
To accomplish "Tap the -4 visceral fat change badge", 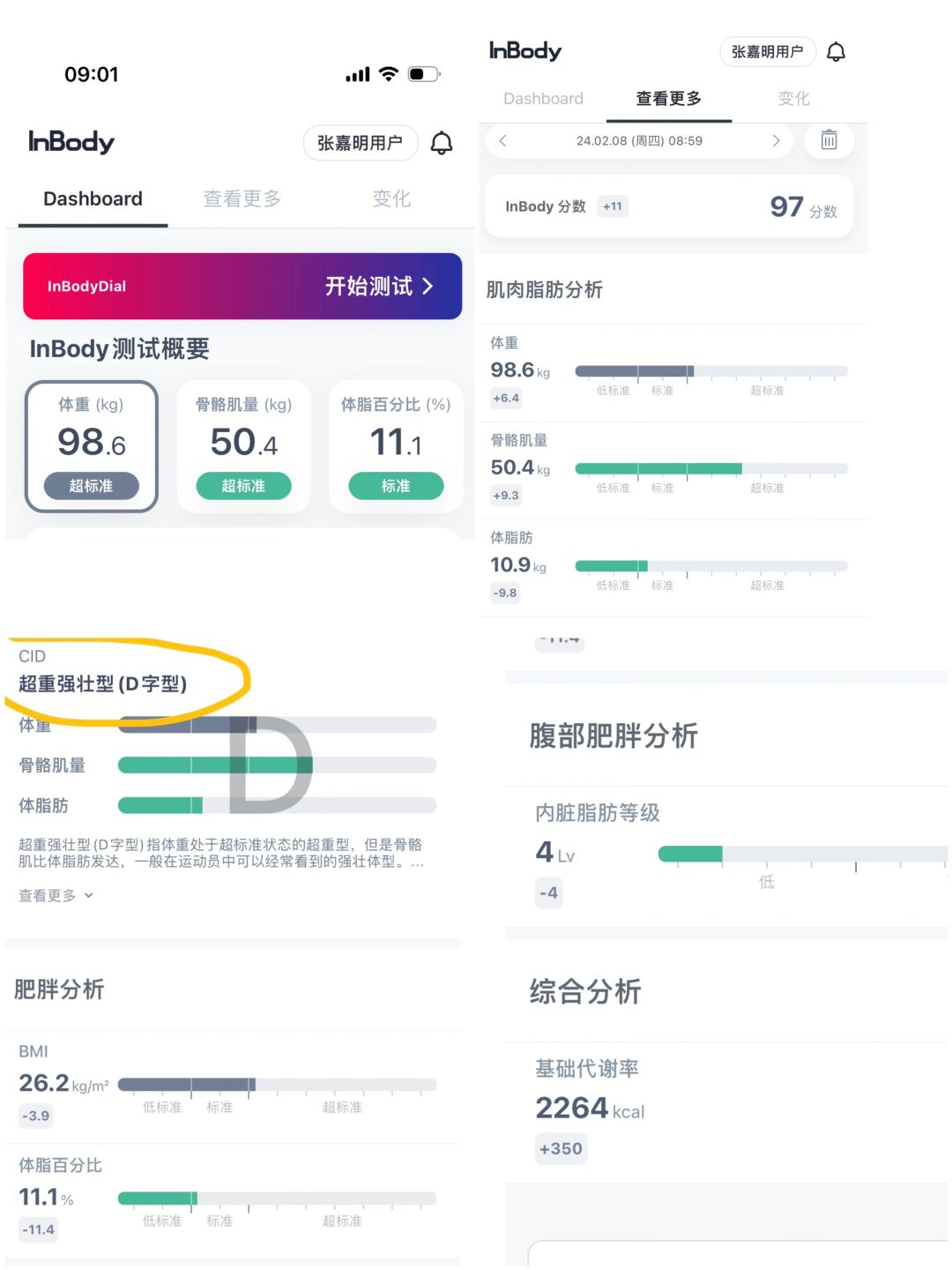I will [x=548, y=893].
